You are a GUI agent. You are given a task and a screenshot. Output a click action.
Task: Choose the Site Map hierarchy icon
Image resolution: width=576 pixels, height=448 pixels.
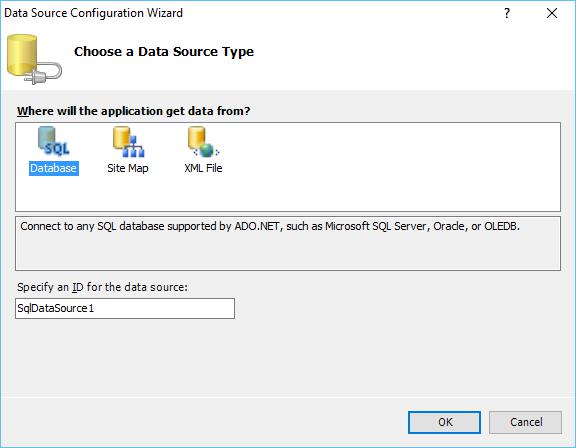(x=128, y=141)
